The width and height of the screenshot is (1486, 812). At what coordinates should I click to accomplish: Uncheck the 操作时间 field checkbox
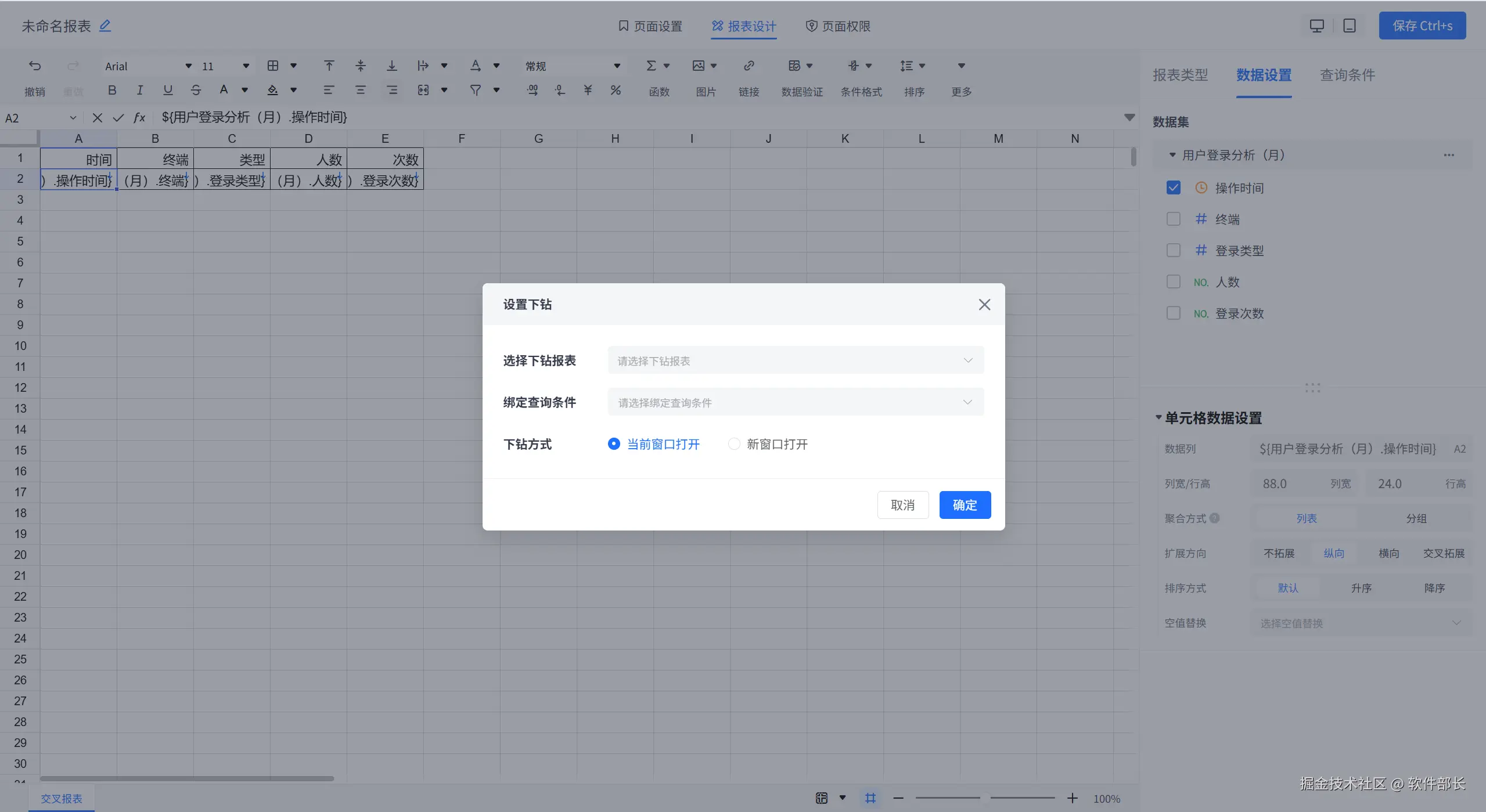1173,187
